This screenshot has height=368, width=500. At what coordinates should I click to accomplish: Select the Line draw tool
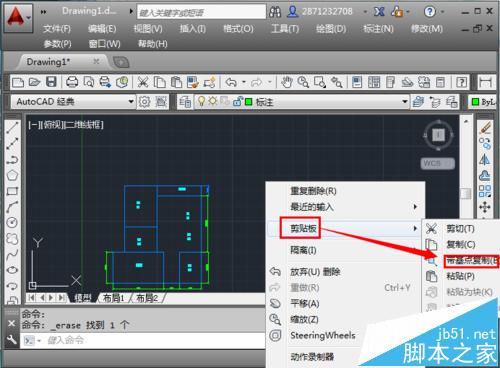tap(12, 127)
